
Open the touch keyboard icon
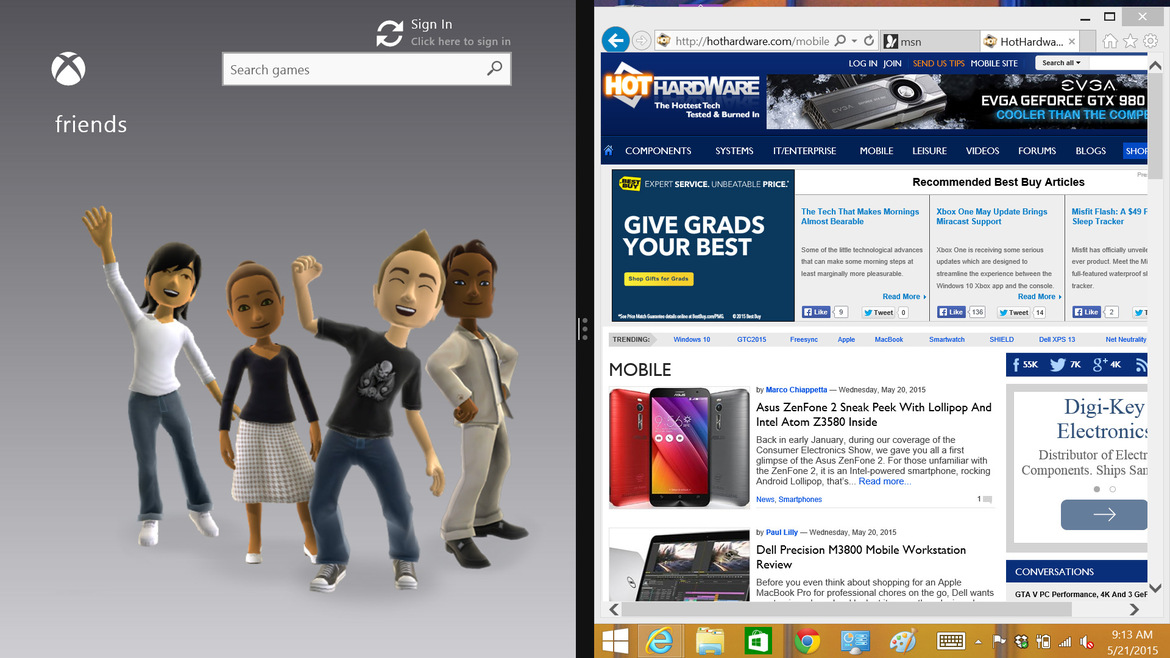(x=951, y=641)
